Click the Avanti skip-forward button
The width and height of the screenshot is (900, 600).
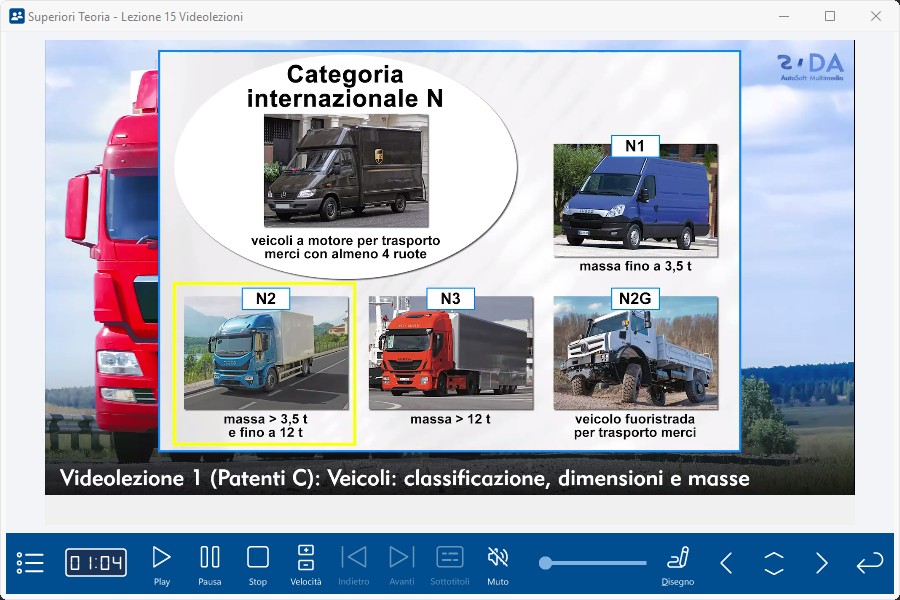coord(401,563)
